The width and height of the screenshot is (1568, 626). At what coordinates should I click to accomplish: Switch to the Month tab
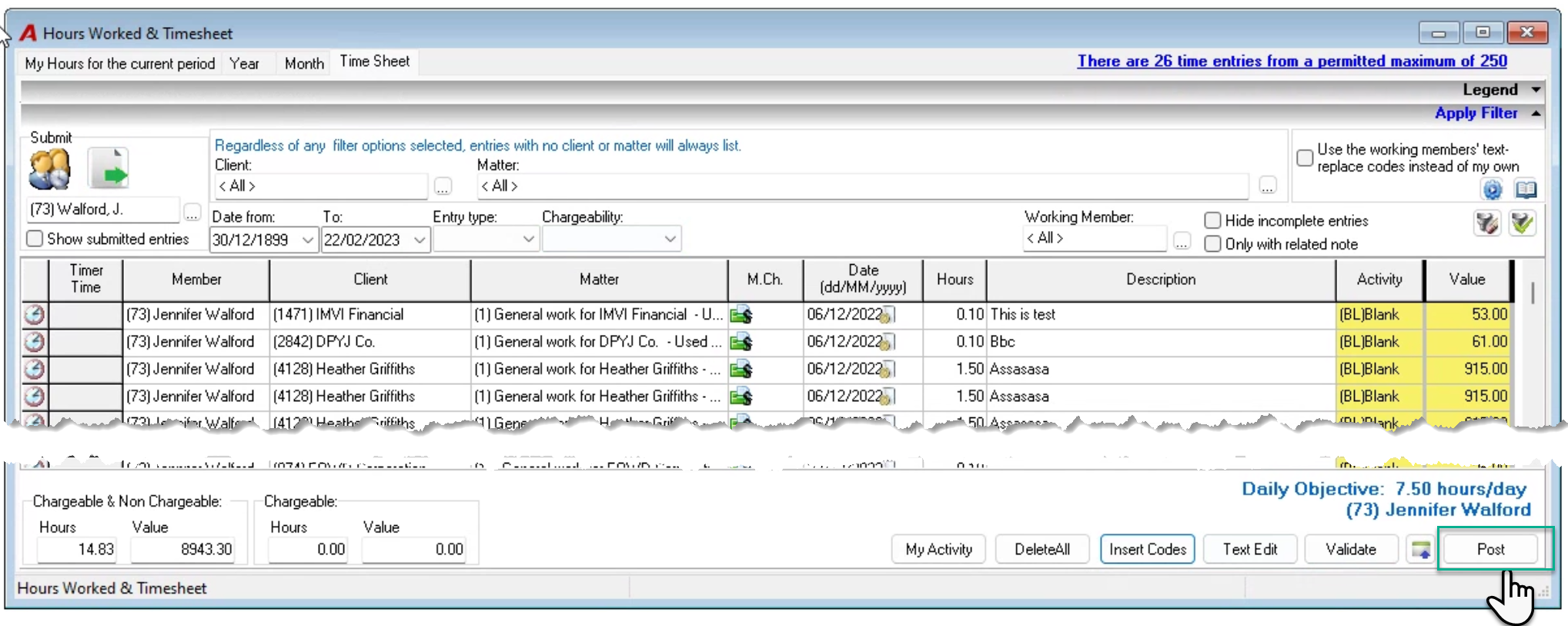[304, 63]
